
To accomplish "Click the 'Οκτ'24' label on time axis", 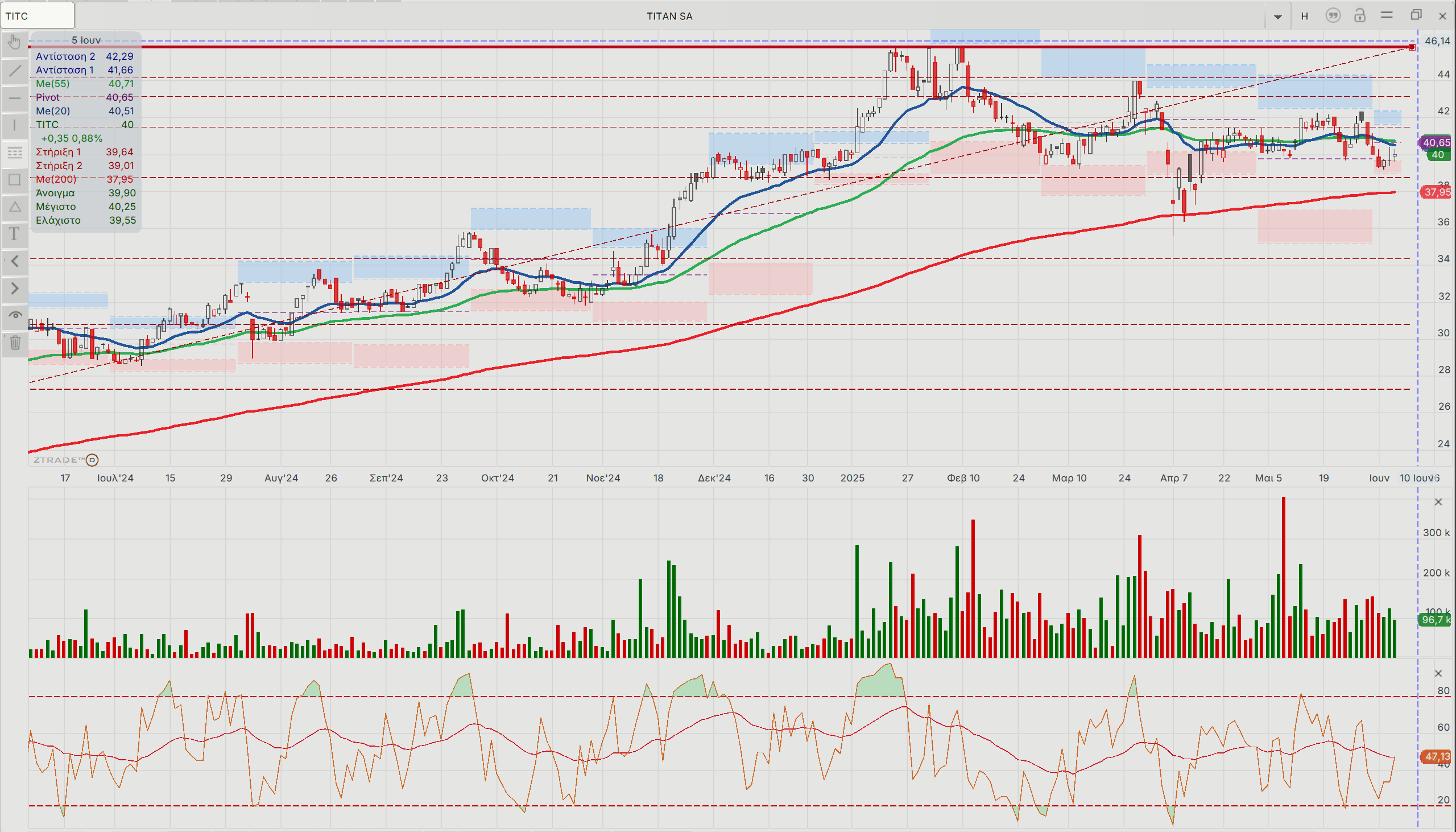I will coord(497,478).
